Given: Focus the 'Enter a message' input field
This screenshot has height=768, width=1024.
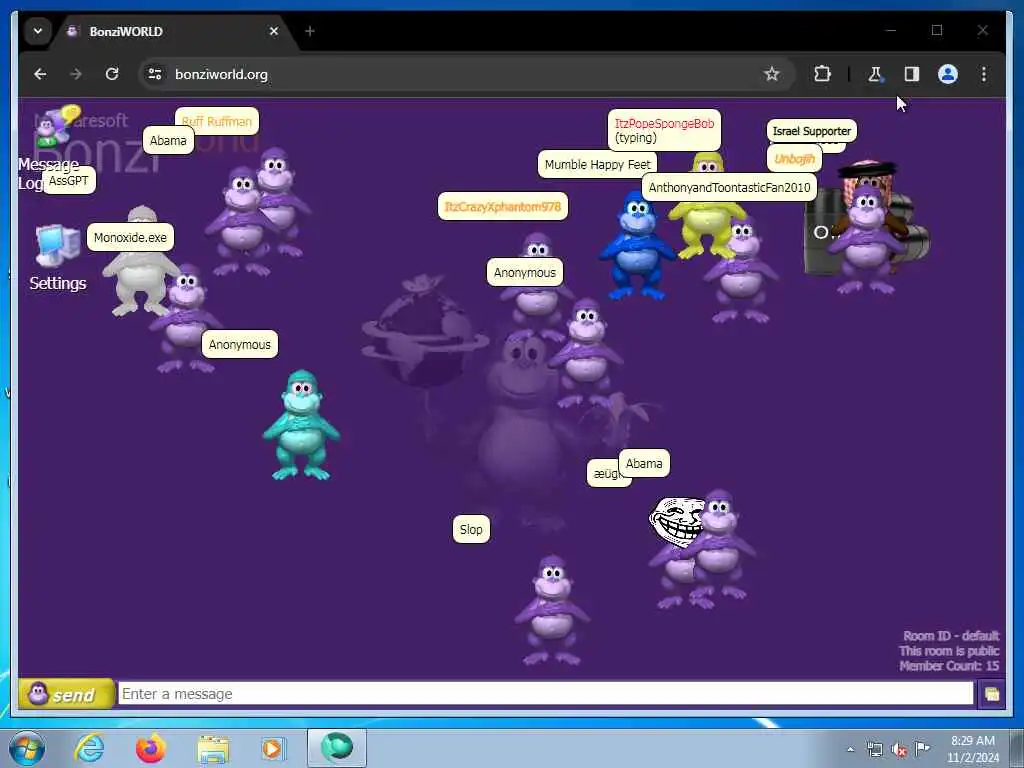Looking at the screenshot, I should coord(545,694).
